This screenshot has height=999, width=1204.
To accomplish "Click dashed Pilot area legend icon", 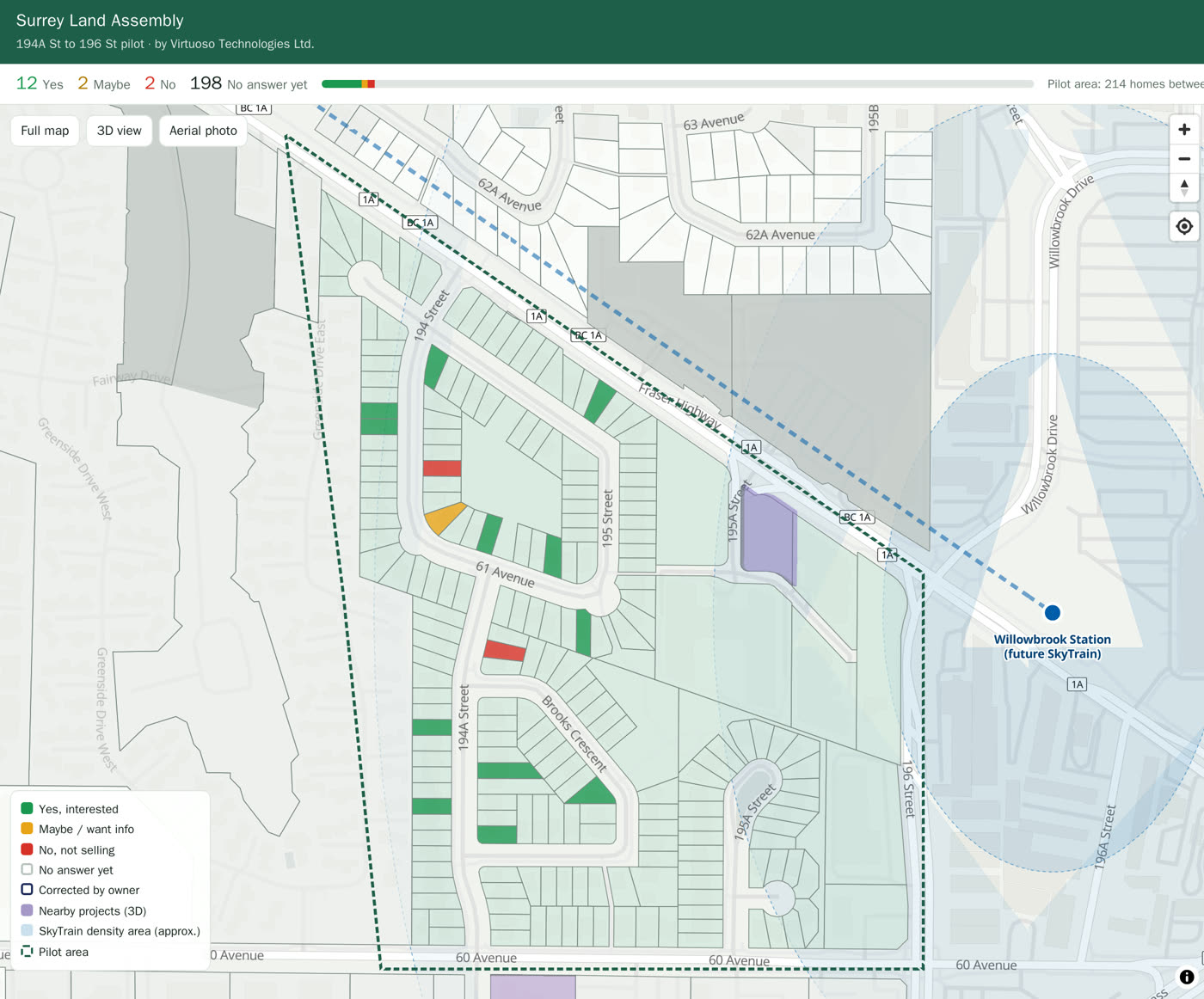I will (27, 951).
